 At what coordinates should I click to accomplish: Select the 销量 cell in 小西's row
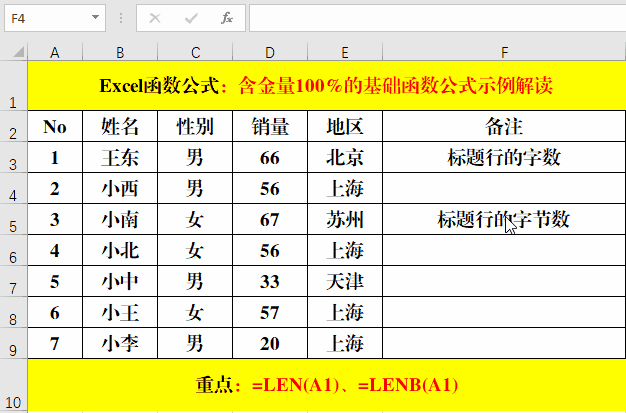[x=270, y=188]
